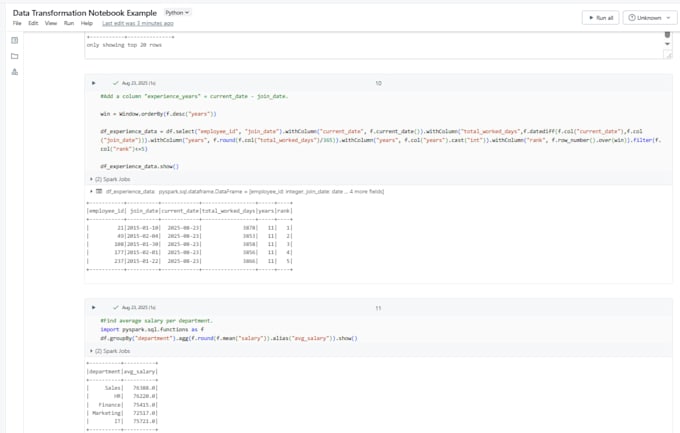This screenshot has height=433, width=680.
Task: Click the clock icon in the Unknown button
Action: tap(632, 18)
